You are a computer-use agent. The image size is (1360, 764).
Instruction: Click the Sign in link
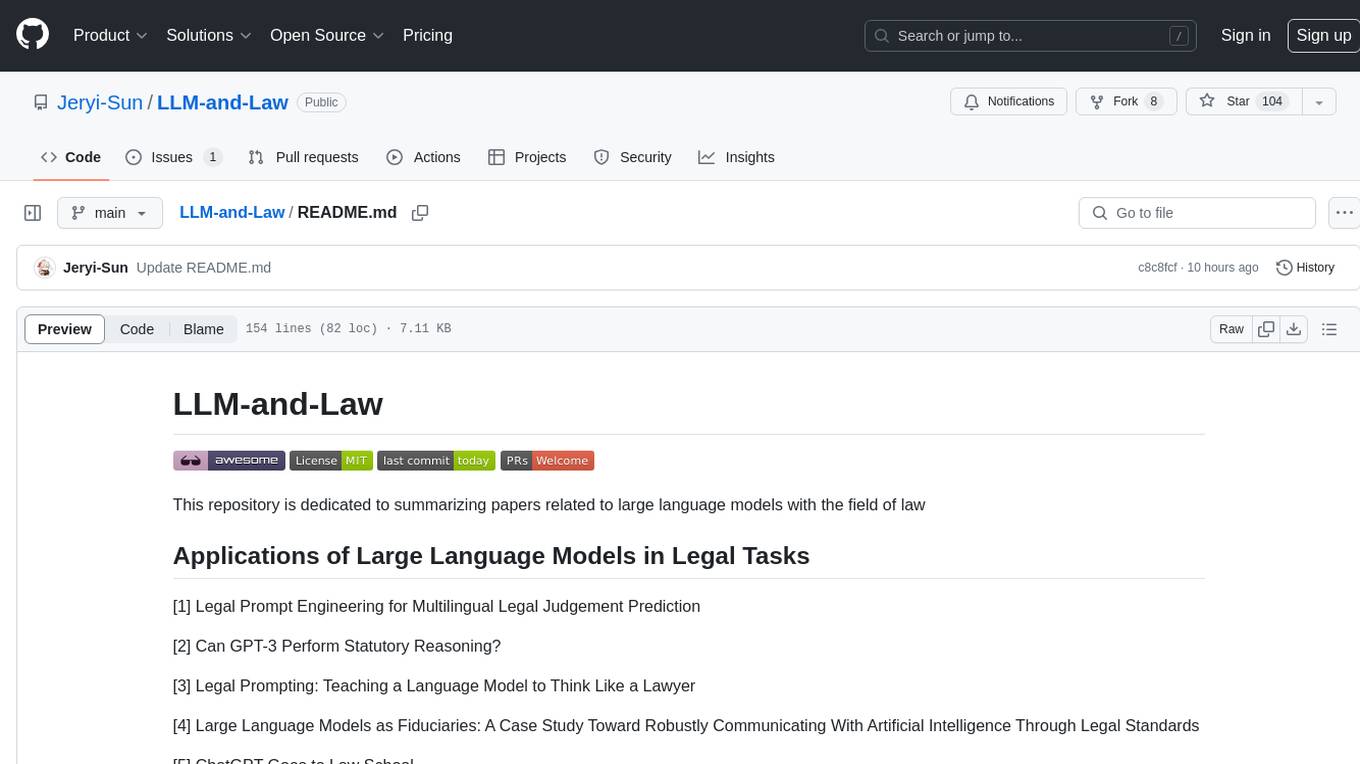coord(1245,35)
